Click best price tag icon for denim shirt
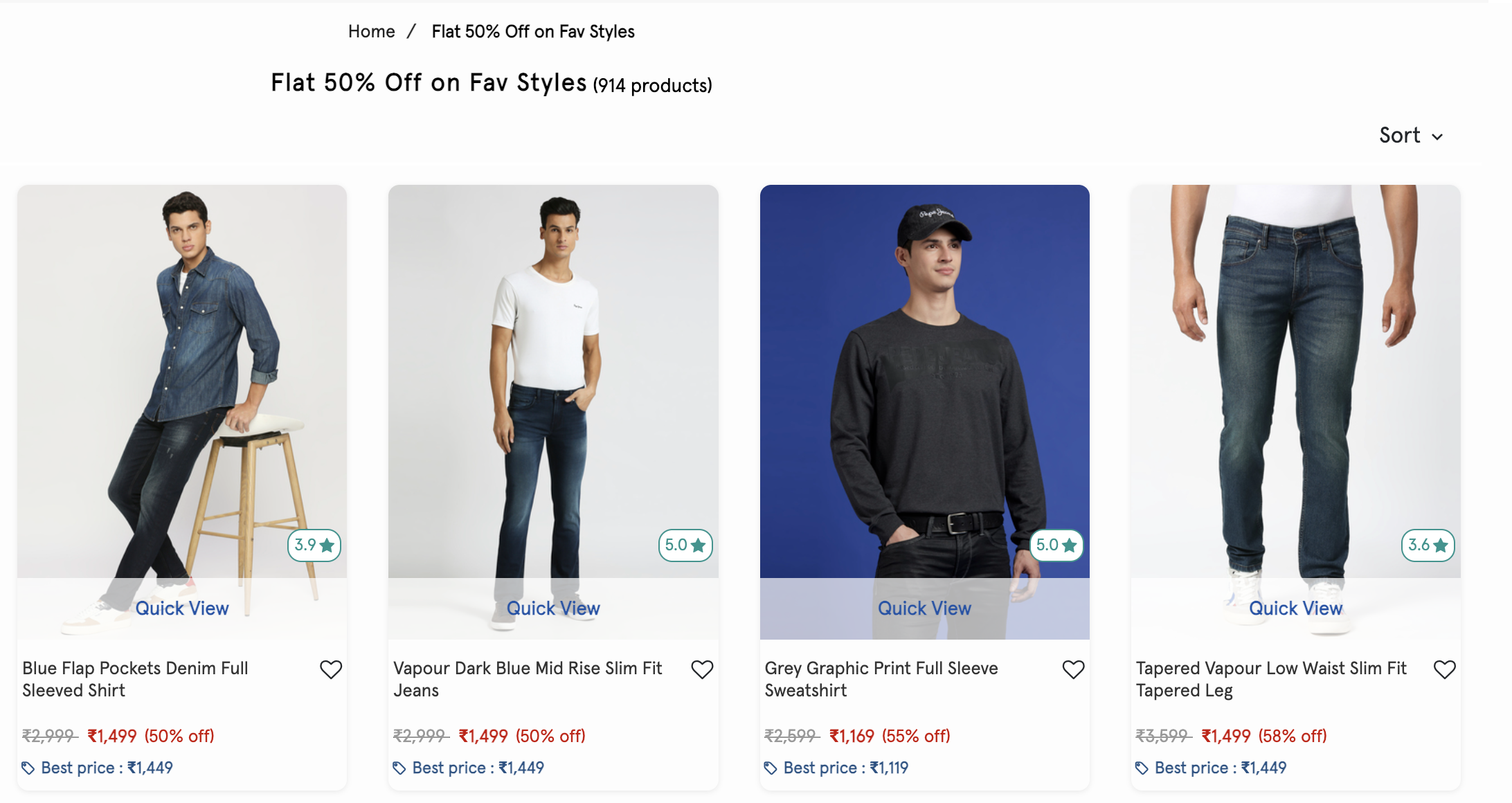 (x=28, y=768)
